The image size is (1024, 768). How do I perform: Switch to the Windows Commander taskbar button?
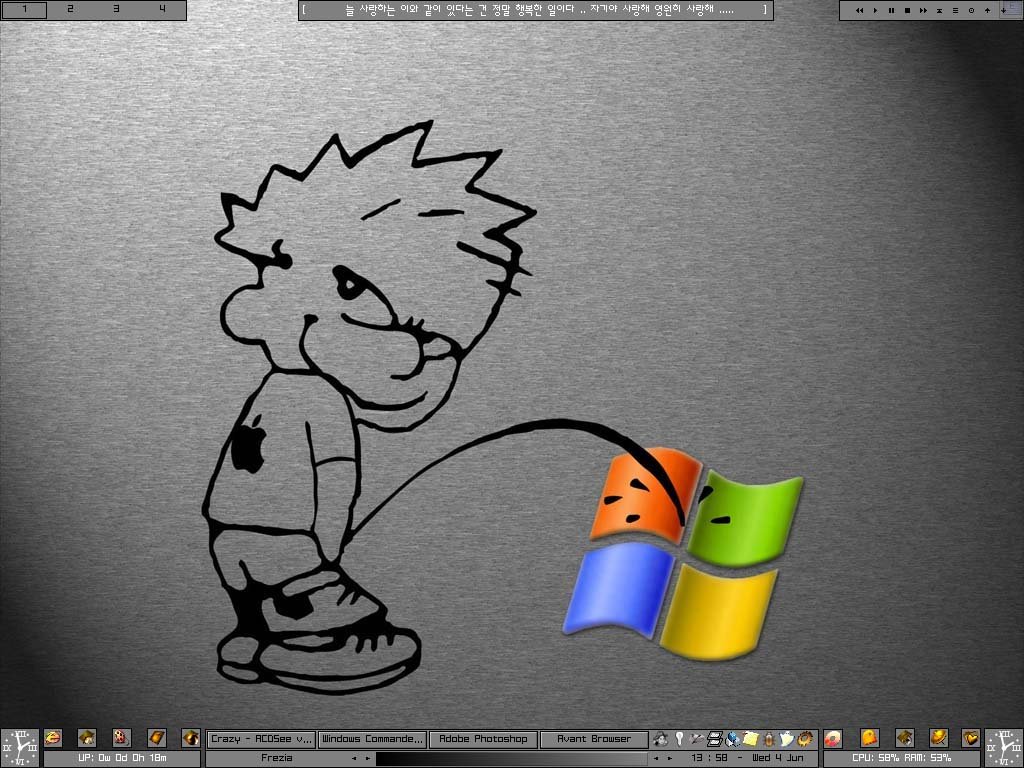pos(372,739)
